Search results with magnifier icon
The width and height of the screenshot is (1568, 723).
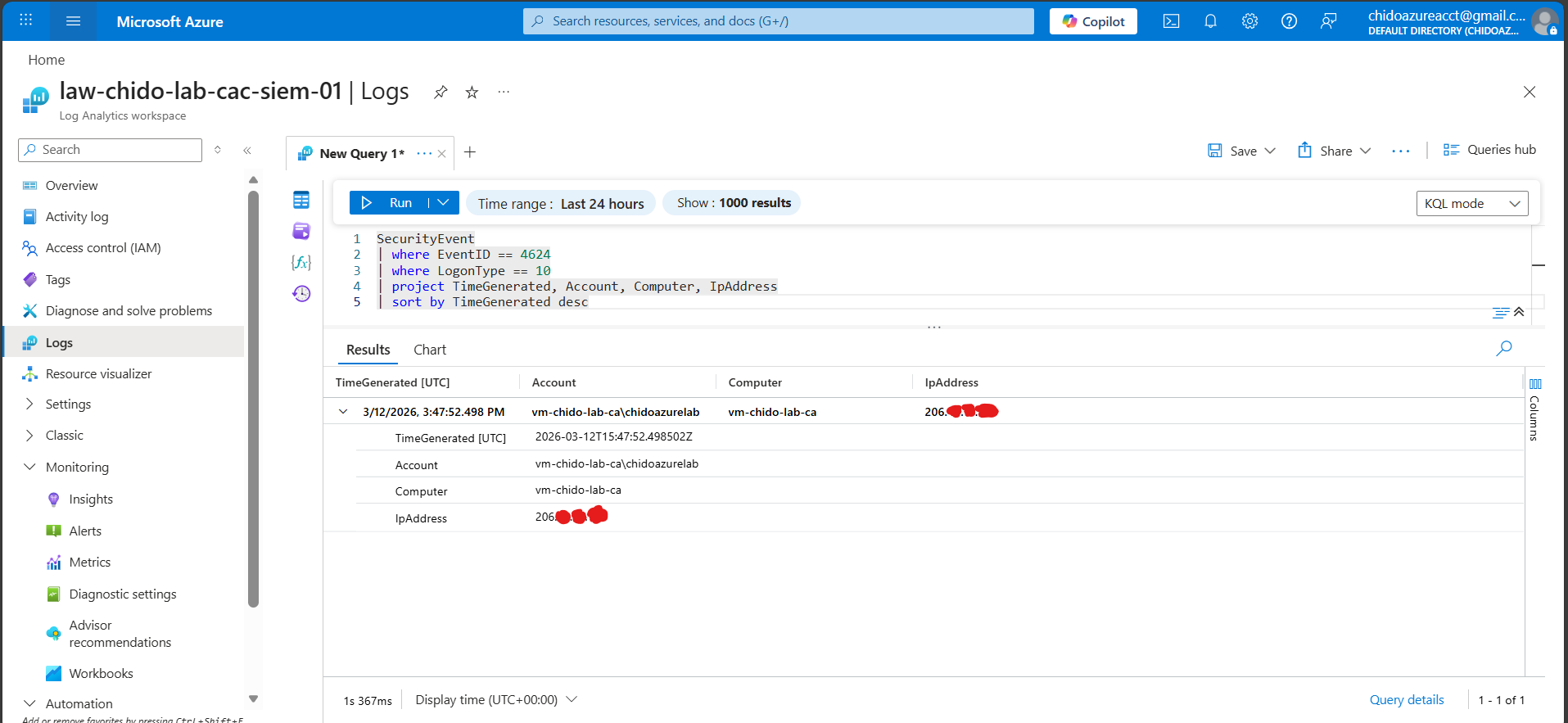click(x=1503, y=349)
